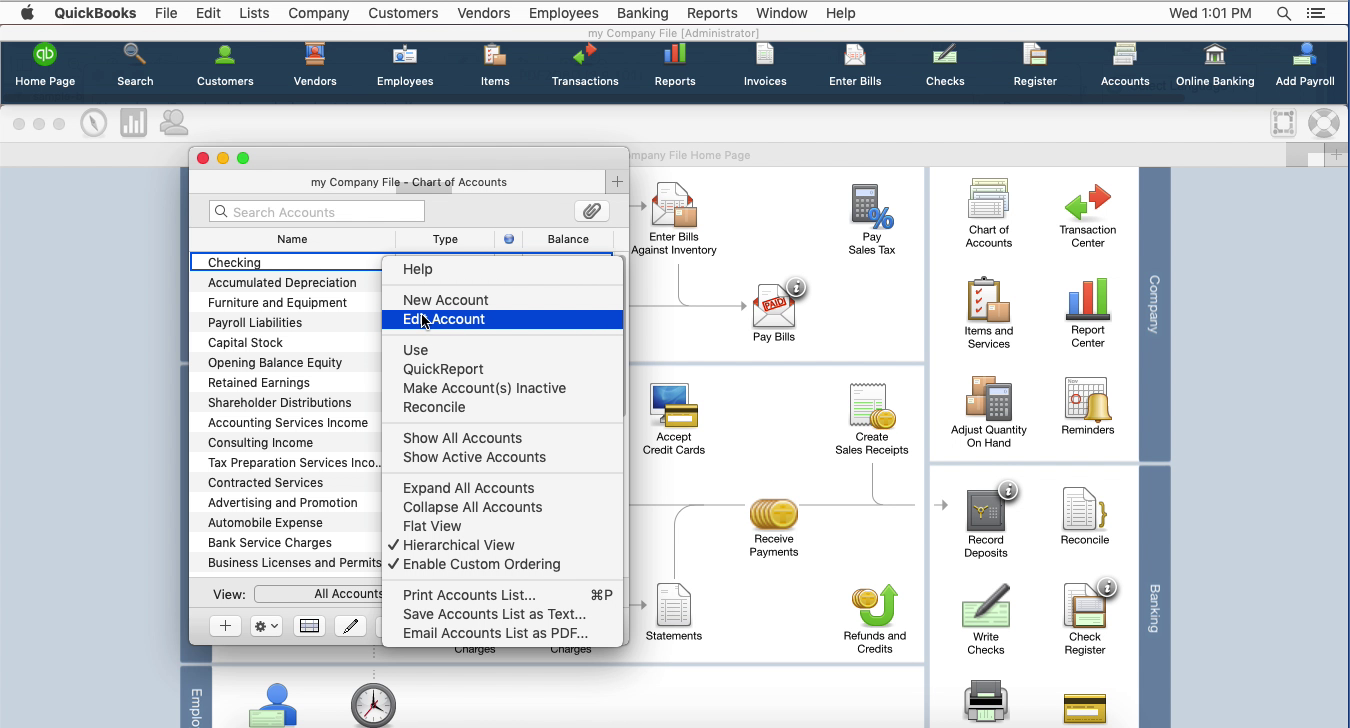
Task: Open Create Sales Receipts on Home Page
Action: 872,419
